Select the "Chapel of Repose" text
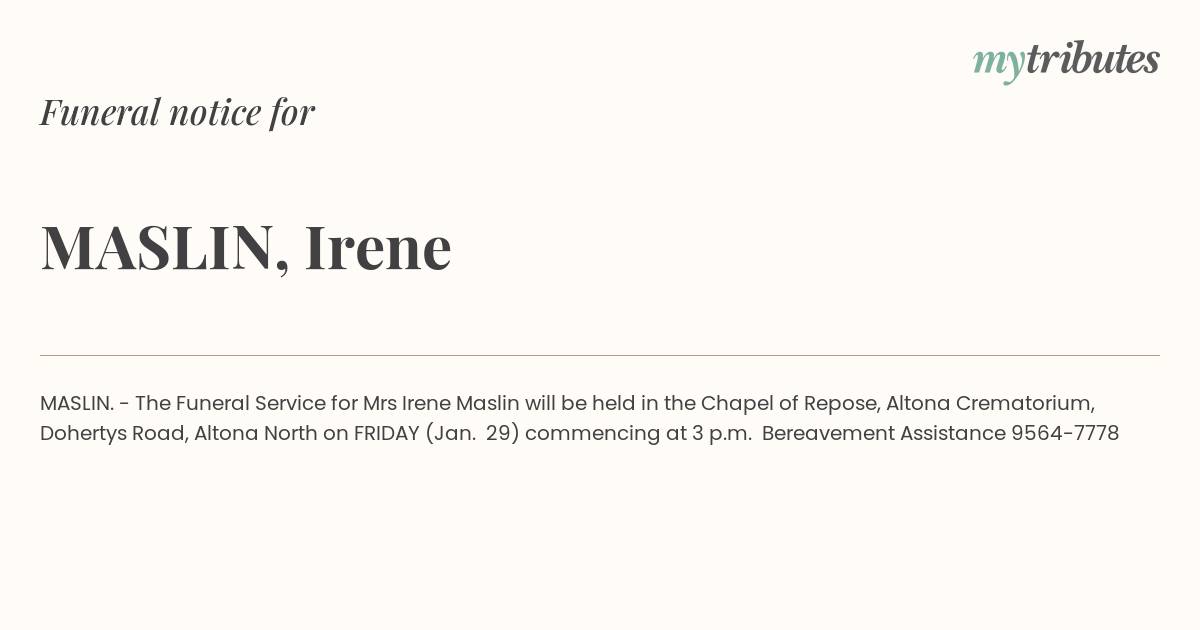 [x=790, y=403]
